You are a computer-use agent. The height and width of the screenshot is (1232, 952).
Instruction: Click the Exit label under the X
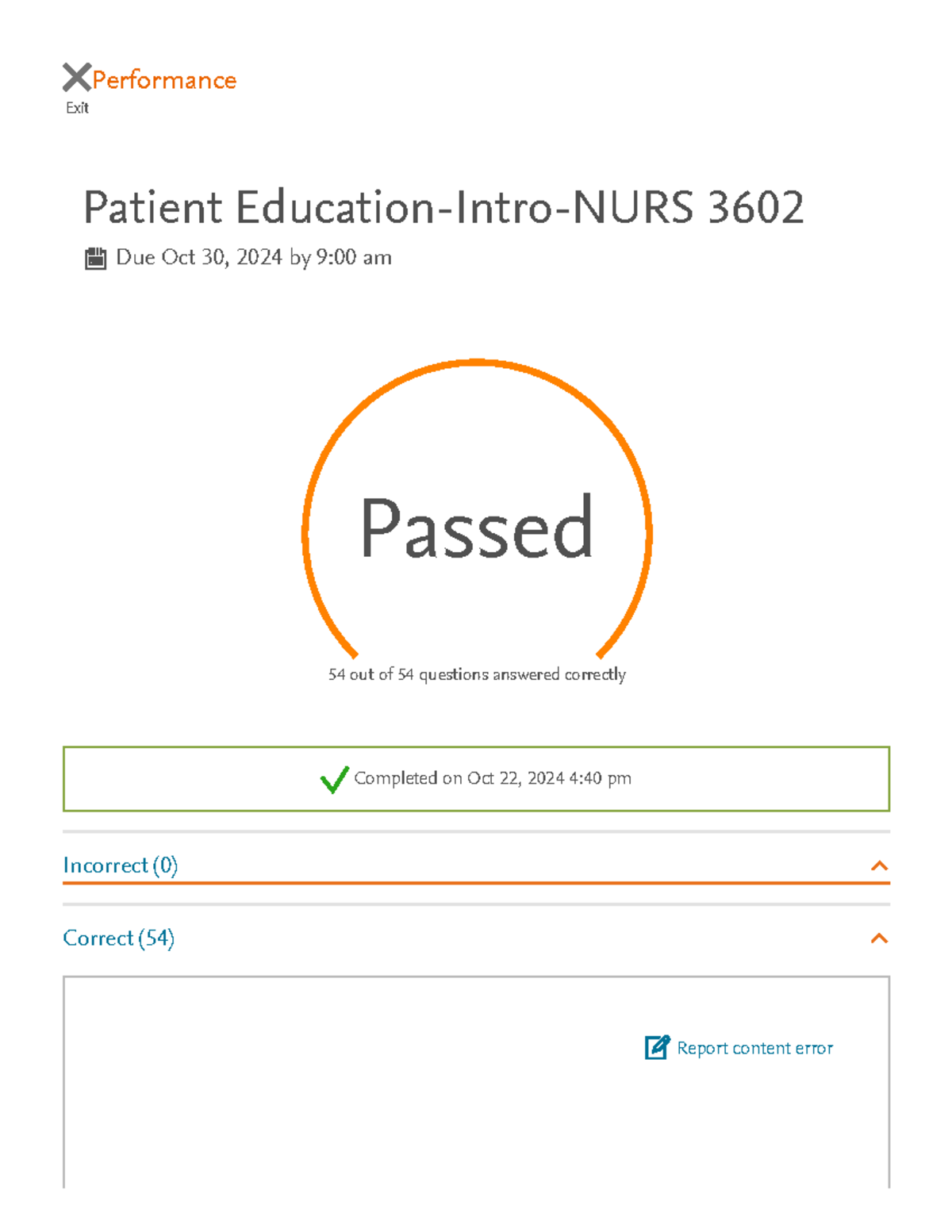click(x=76, y=107)
